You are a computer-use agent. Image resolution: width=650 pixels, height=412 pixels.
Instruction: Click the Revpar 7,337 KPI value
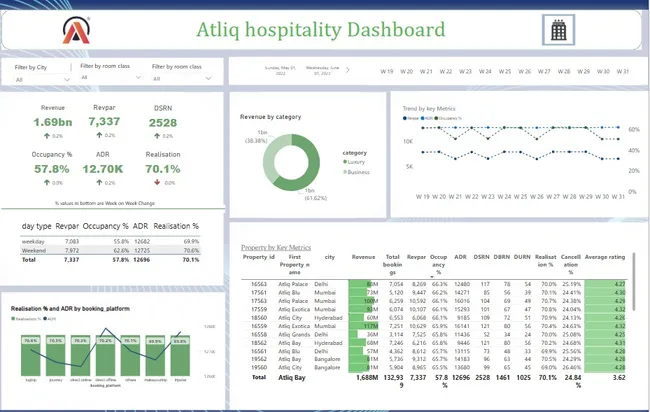[104, 121]
